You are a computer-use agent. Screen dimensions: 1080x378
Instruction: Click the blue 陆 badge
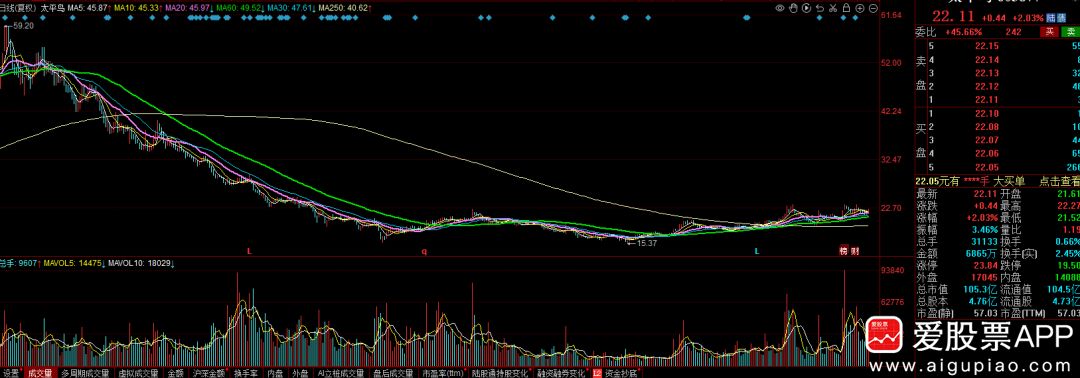point(1051,19)
